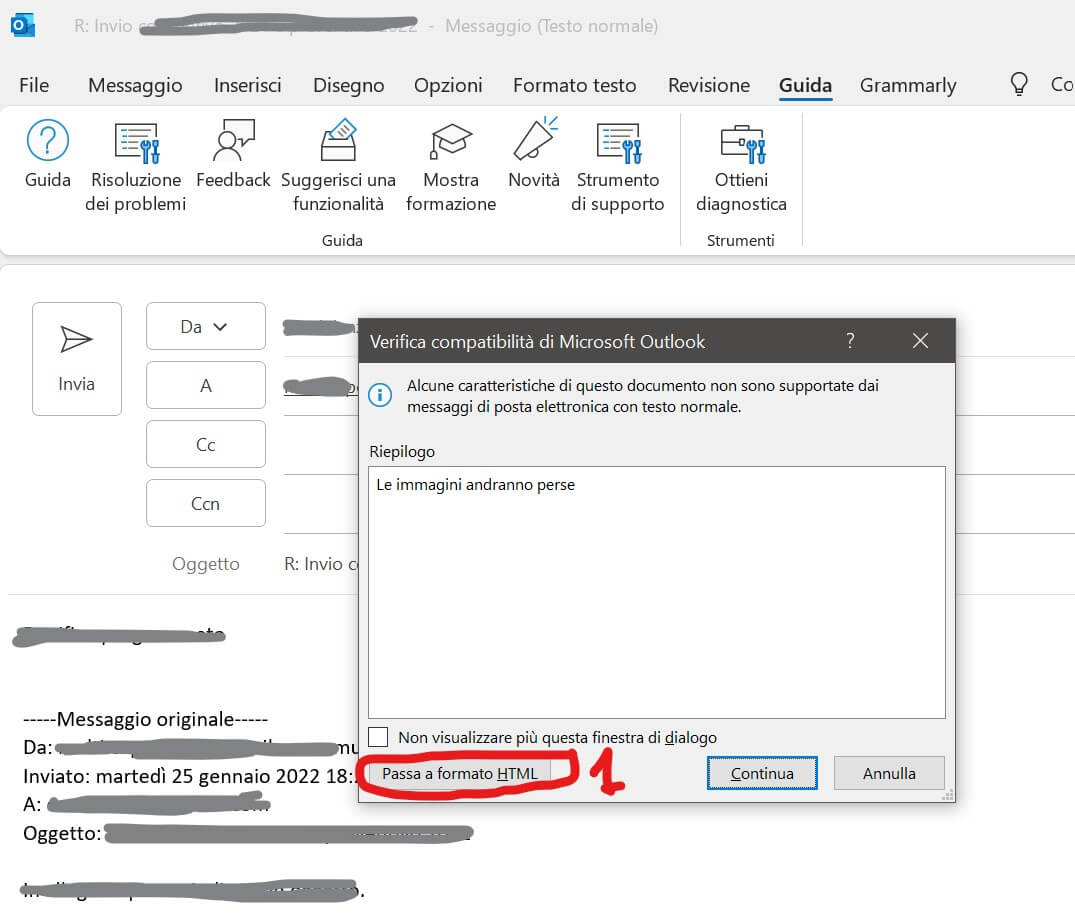The width and height of the screenshot is (1075, 922).
Task: Enable Non visualizzare più questa finestra checkbox
Action: click(x=378, y=738)
